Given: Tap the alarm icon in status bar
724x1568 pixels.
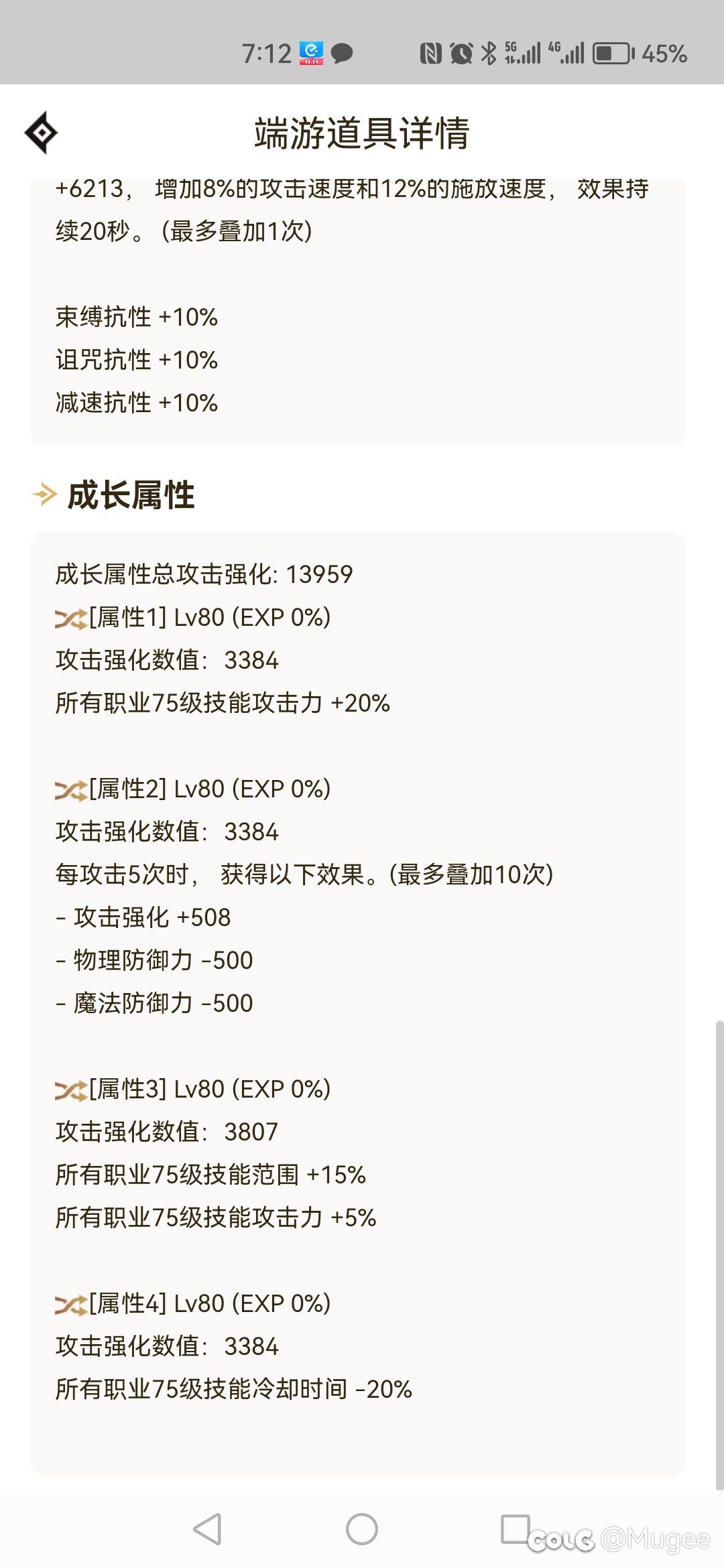Looking at the screenshot, I should point(461,53).
